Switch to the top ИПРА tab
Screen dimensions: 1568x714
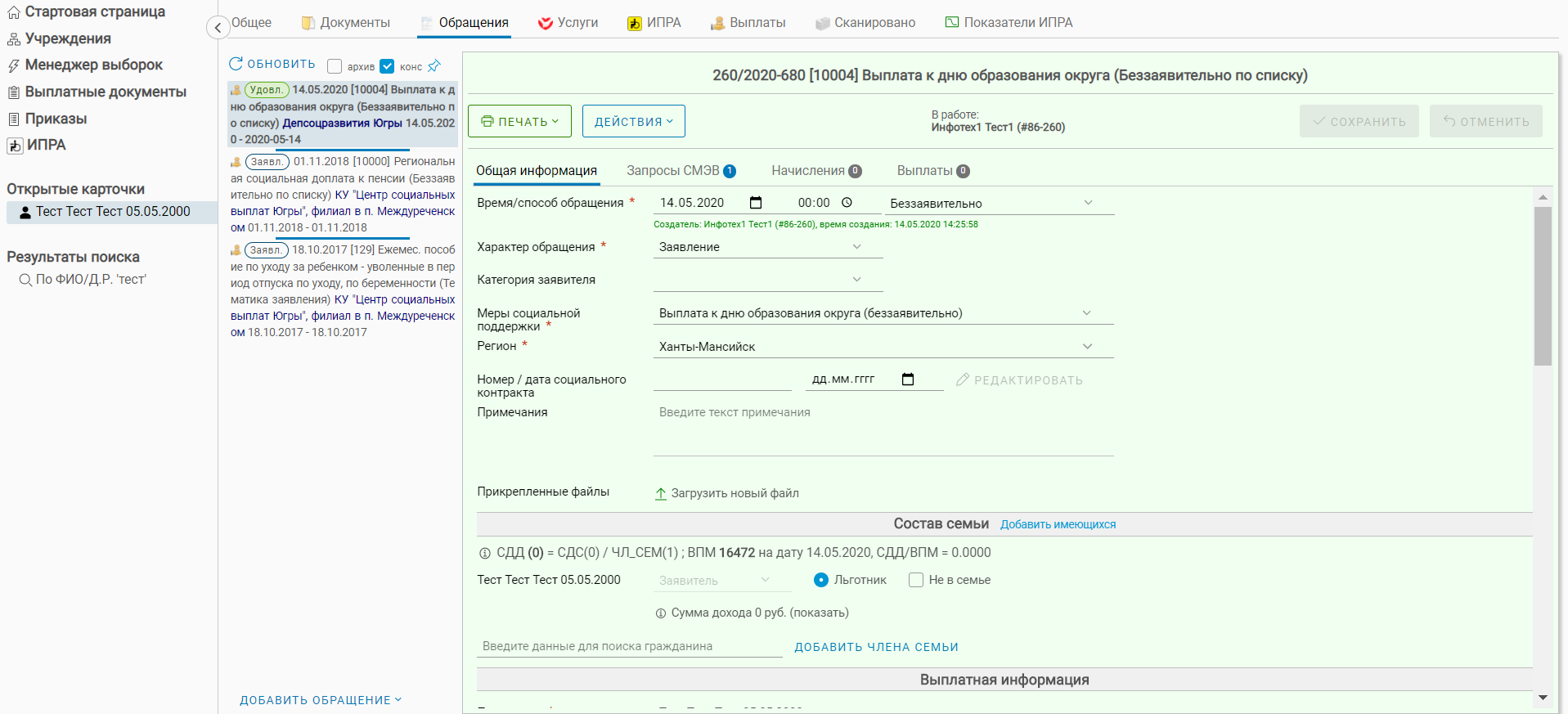[654, 23]
